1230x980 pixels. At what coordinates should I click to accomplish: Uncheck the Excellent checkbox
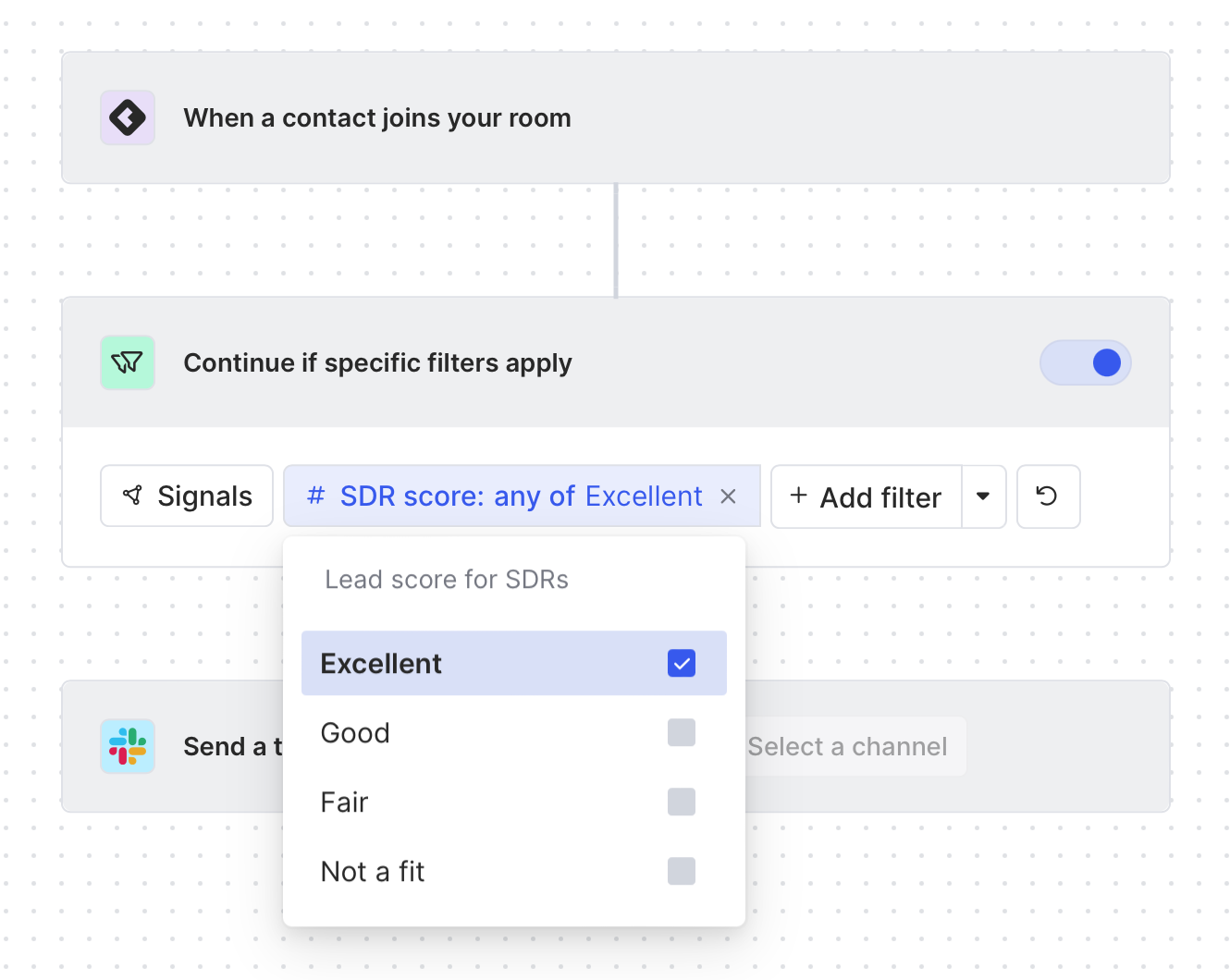point(682,663)
